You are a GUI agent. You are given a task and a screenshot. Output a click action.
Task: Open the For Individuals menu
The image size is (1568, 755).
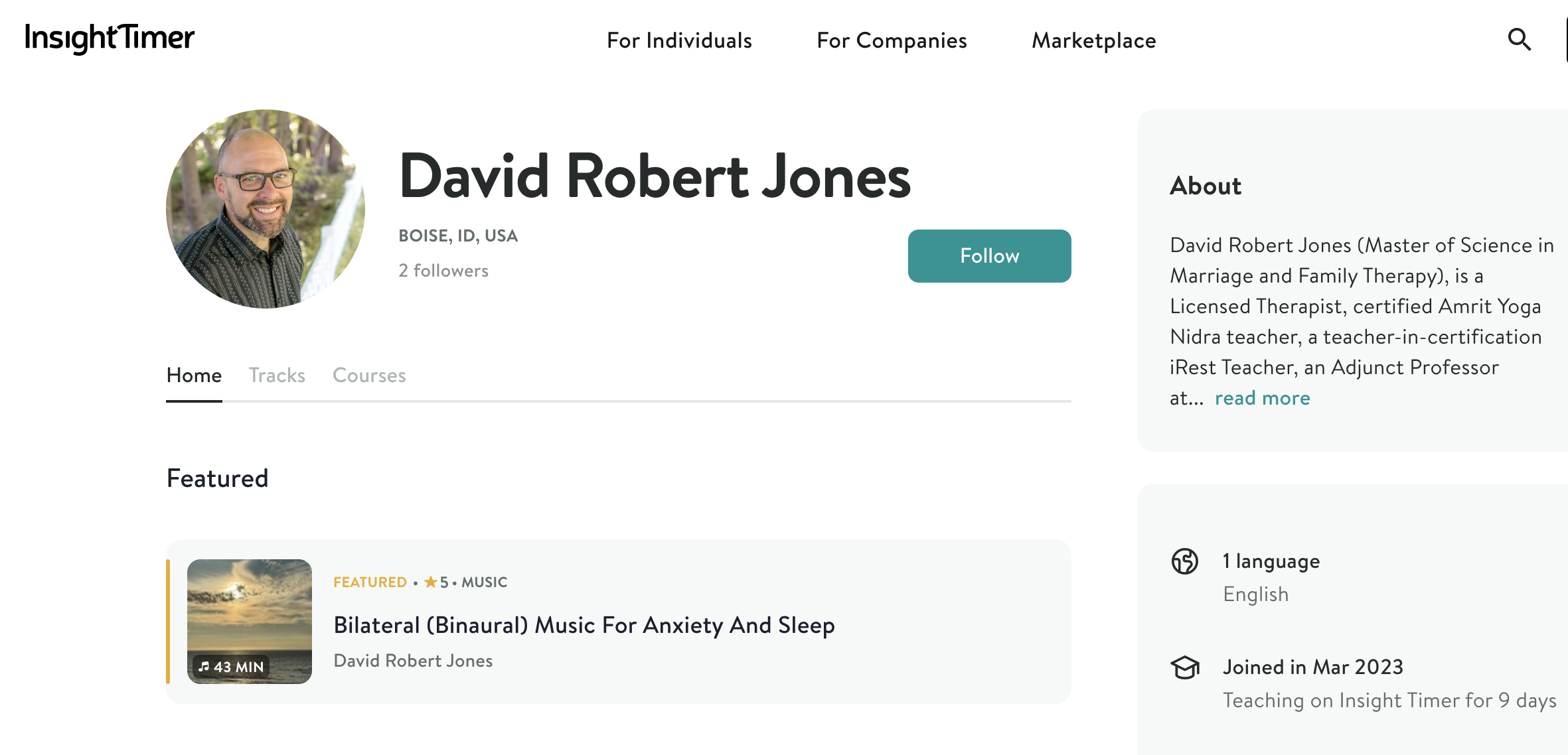679,40
